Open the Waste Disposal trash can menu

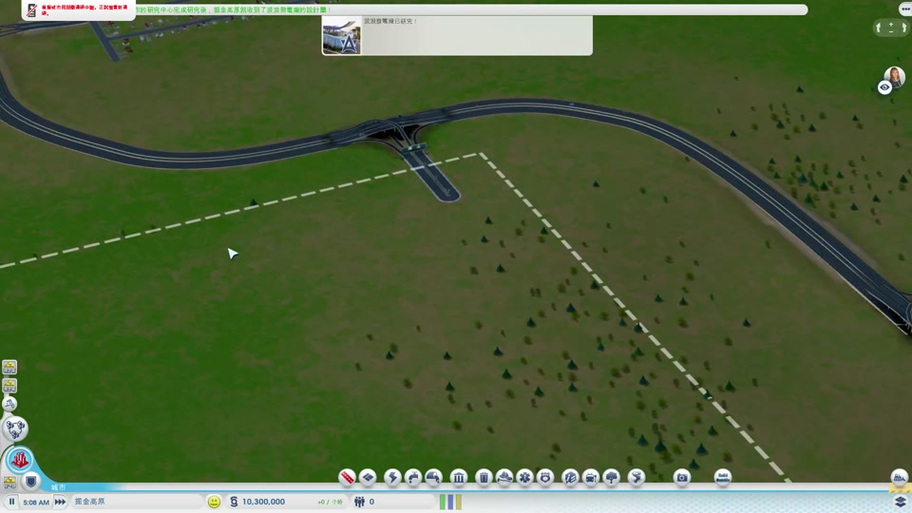click(483, 478)
